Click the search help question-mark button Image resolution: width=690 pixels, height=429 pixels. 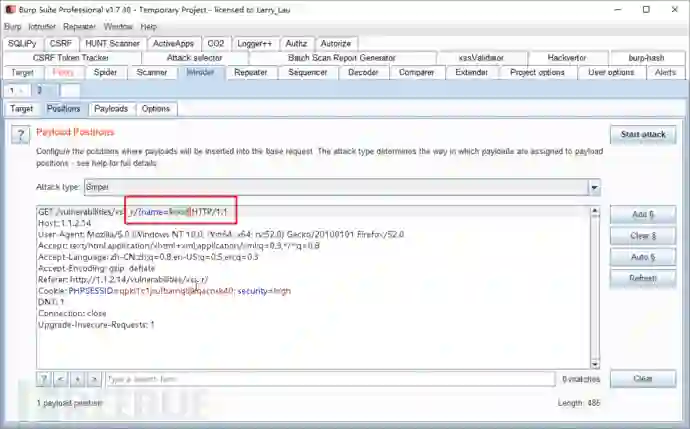(44, 379)
